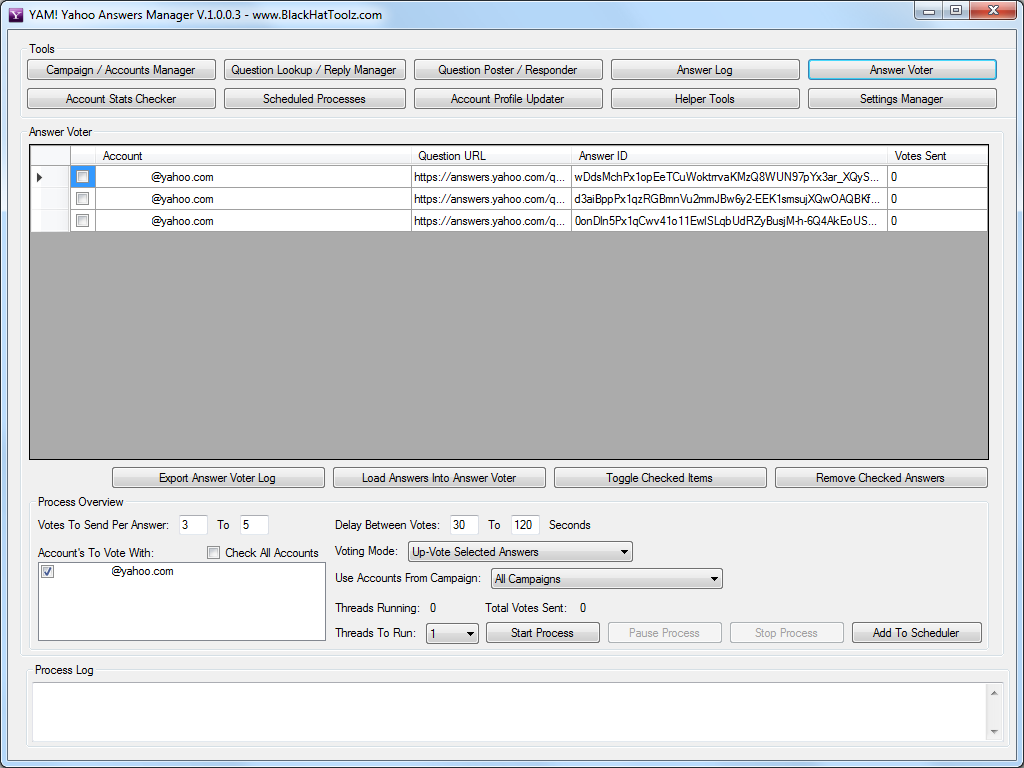Click minimum delay field showing 30
1024x768 pixels.
pos(464,525)
